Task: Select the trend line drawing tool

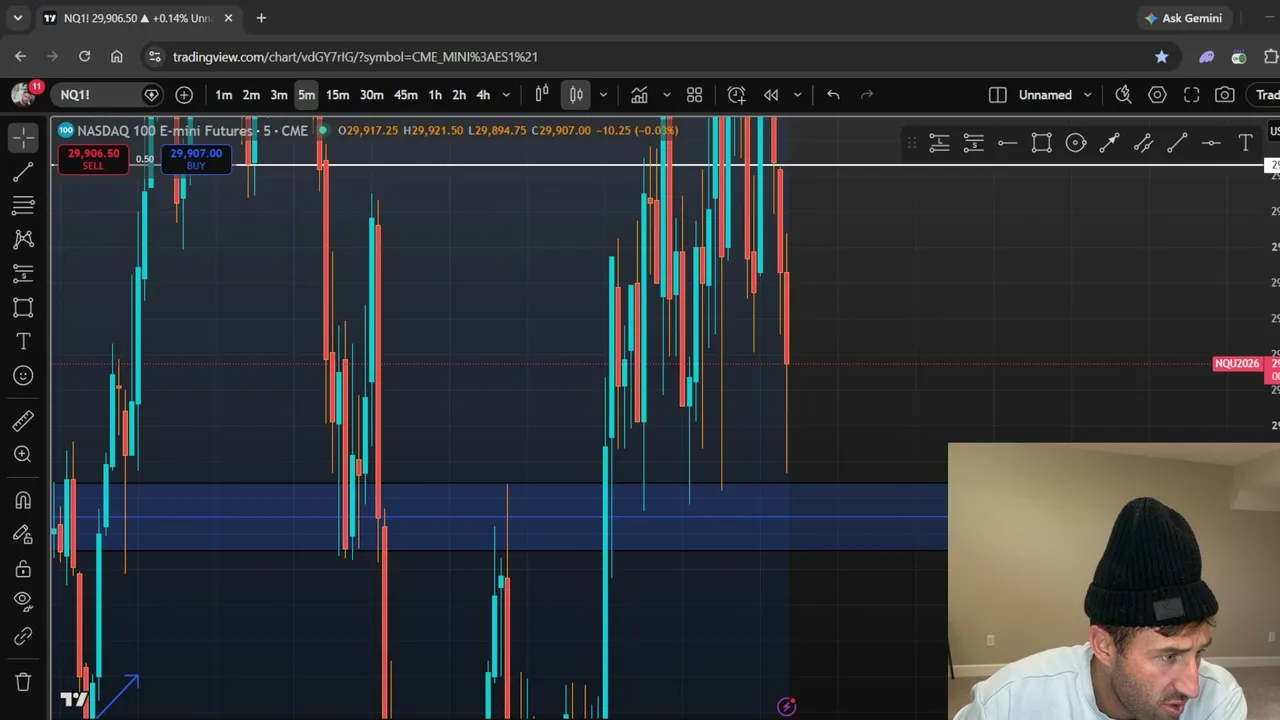Action: [x=23, y=172]
